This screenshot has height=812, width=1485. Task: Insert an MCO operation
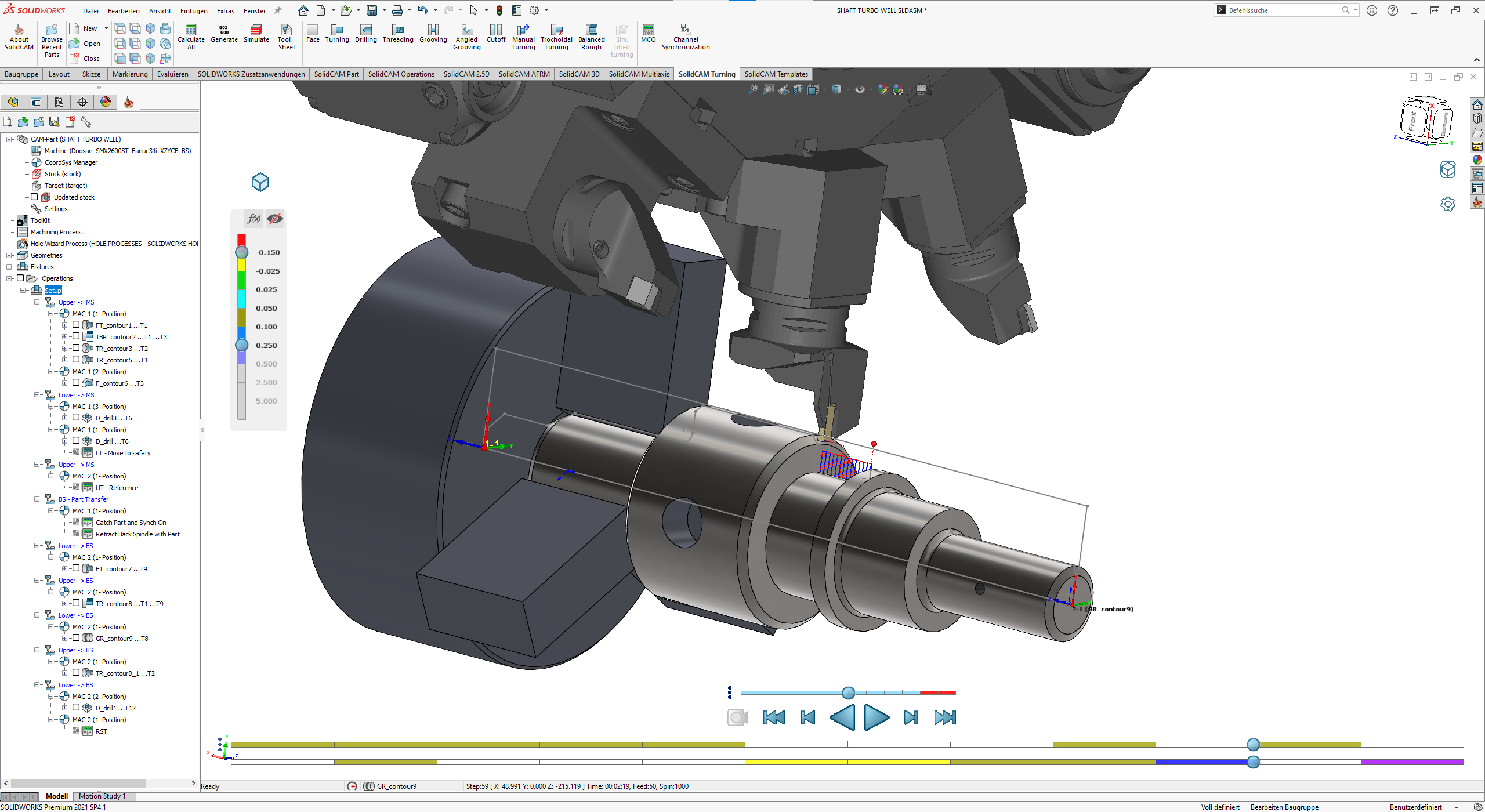pos(649,34)
